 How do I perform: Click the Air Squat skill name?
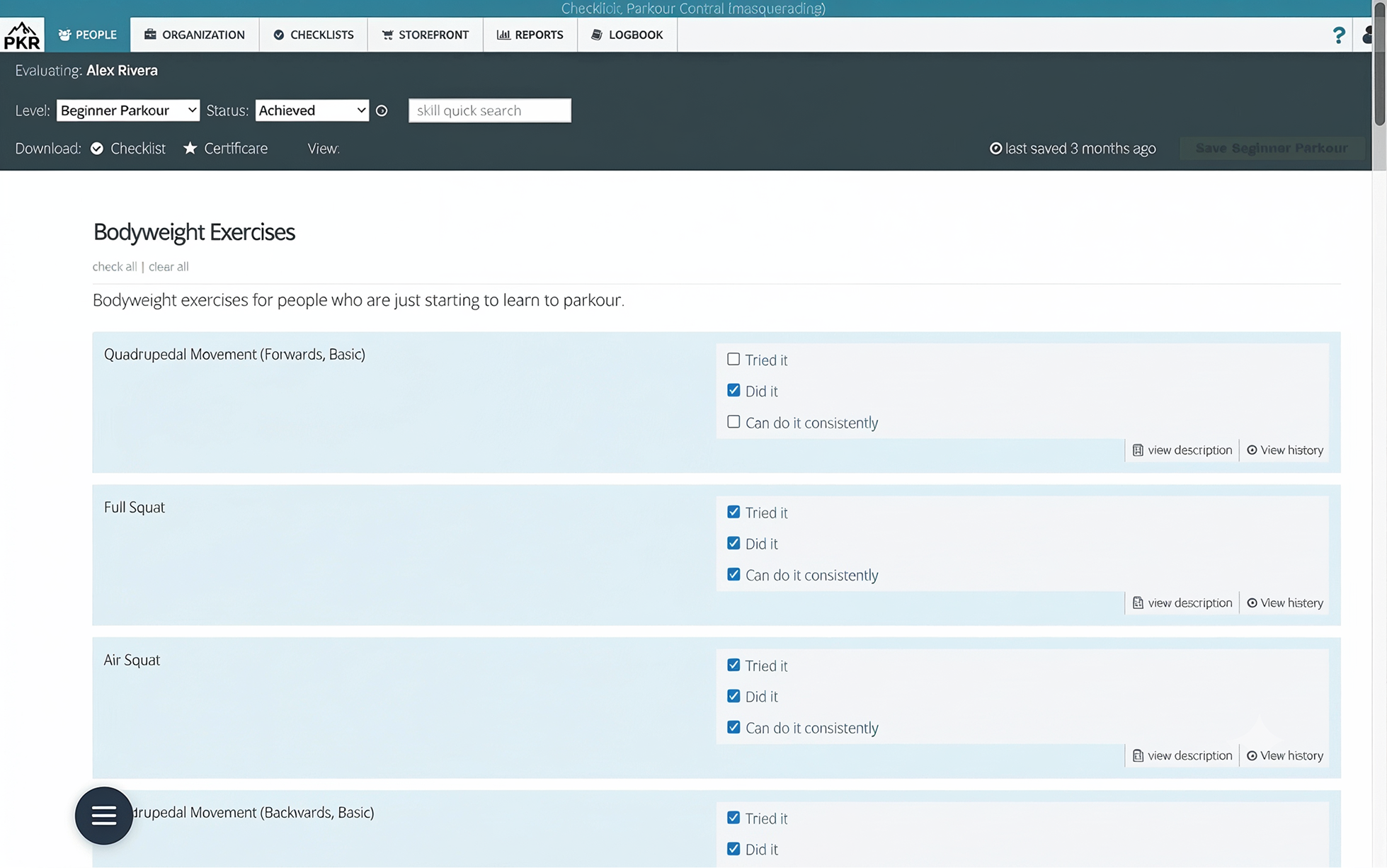(132, 661)
